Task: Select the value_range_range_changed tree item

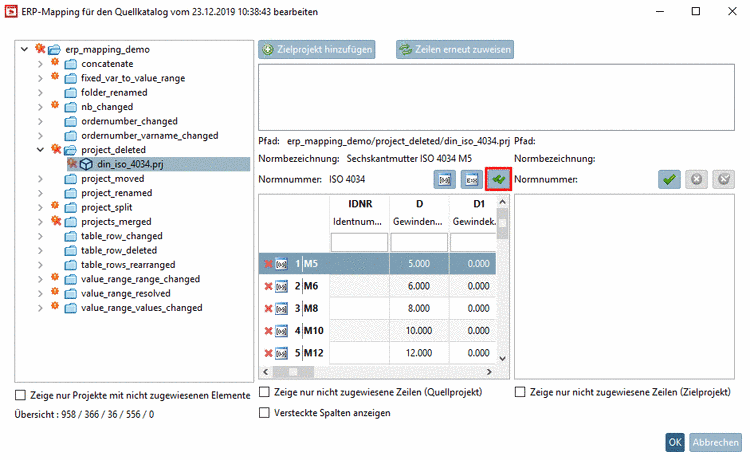Action: click(140, 279)
